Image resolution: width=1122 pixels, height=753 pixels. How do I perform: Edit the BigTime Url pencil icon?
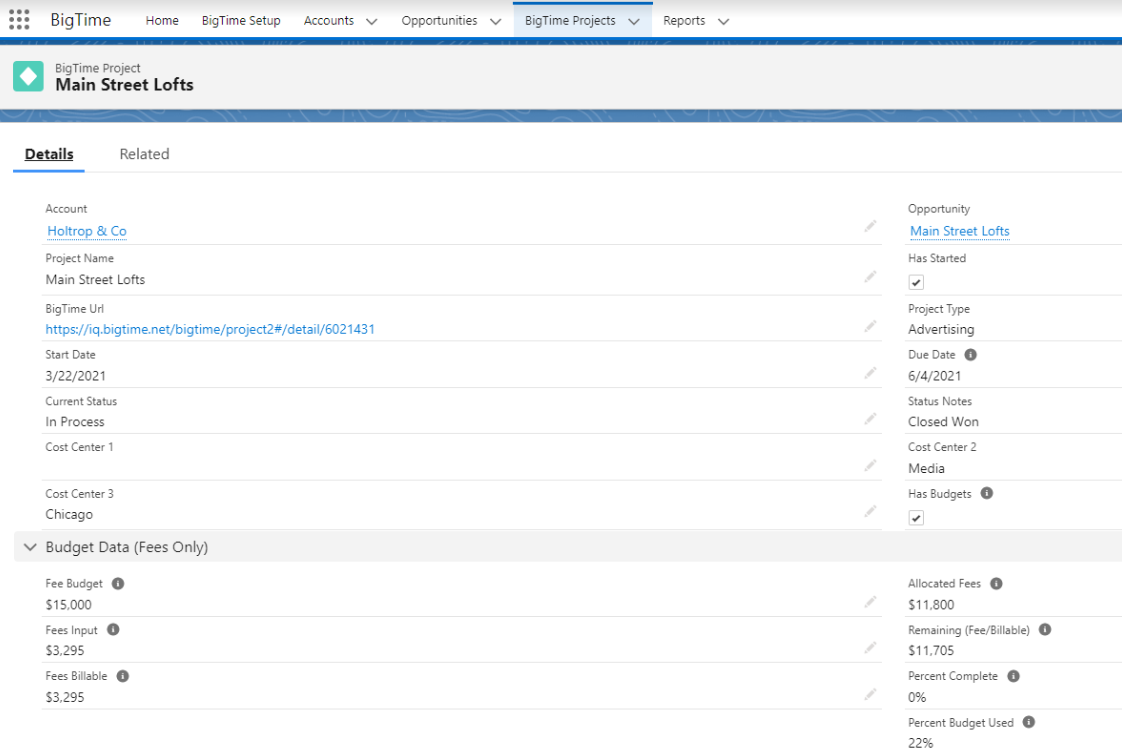[870, 326]
